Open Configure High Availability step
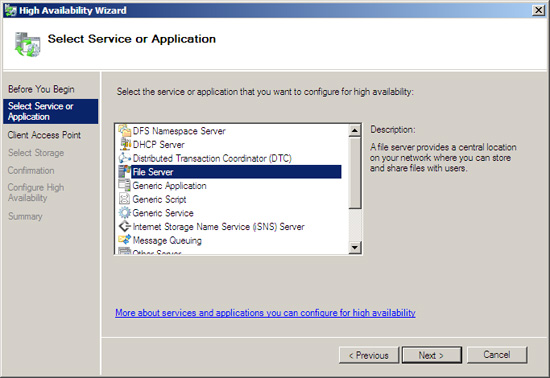Image resolution: width=550 pixels, height=378 pixels. pyautogui.click(x=36, y=193)
